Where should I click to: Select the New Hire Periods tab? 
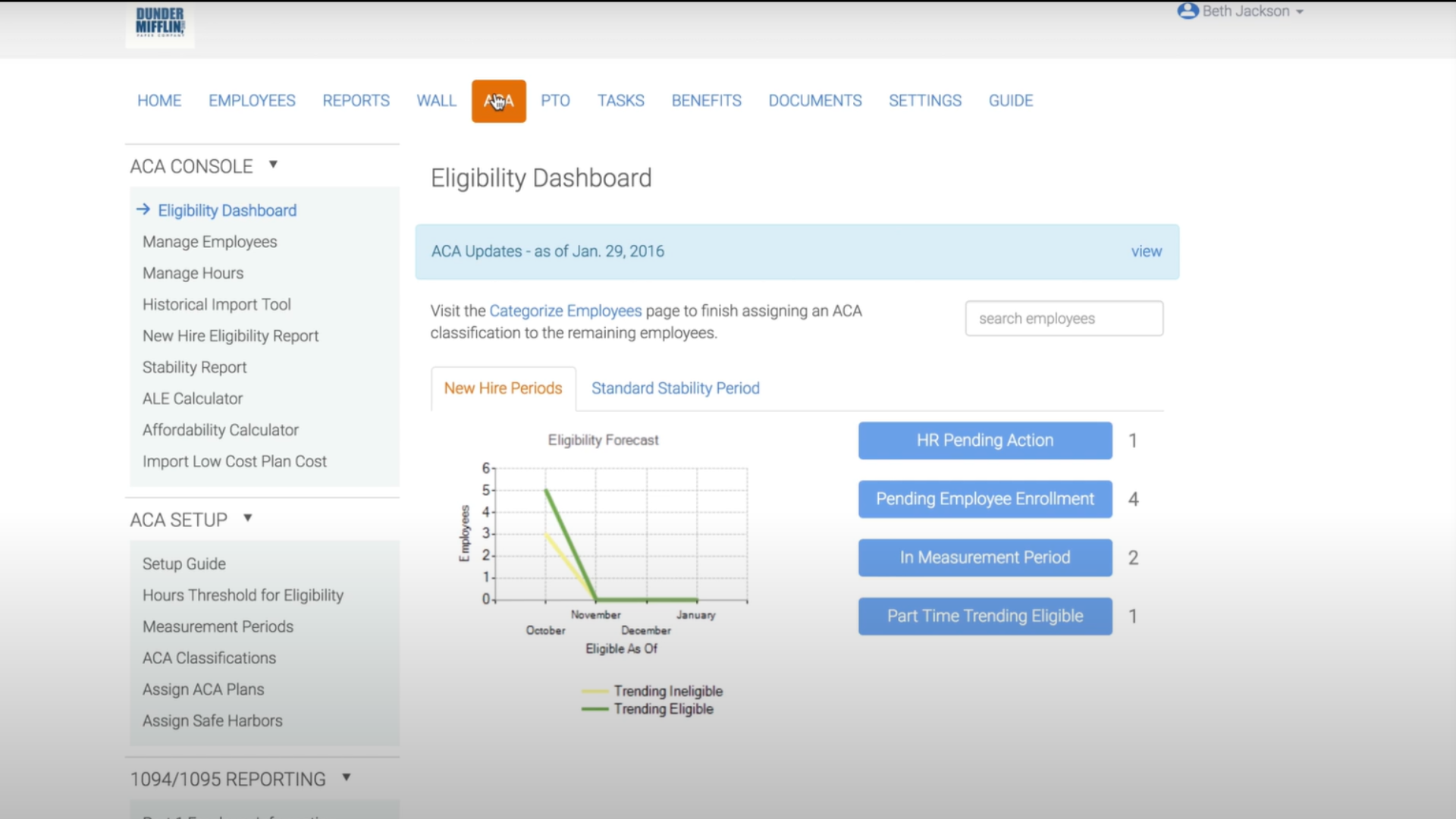[x=503, y=388]
